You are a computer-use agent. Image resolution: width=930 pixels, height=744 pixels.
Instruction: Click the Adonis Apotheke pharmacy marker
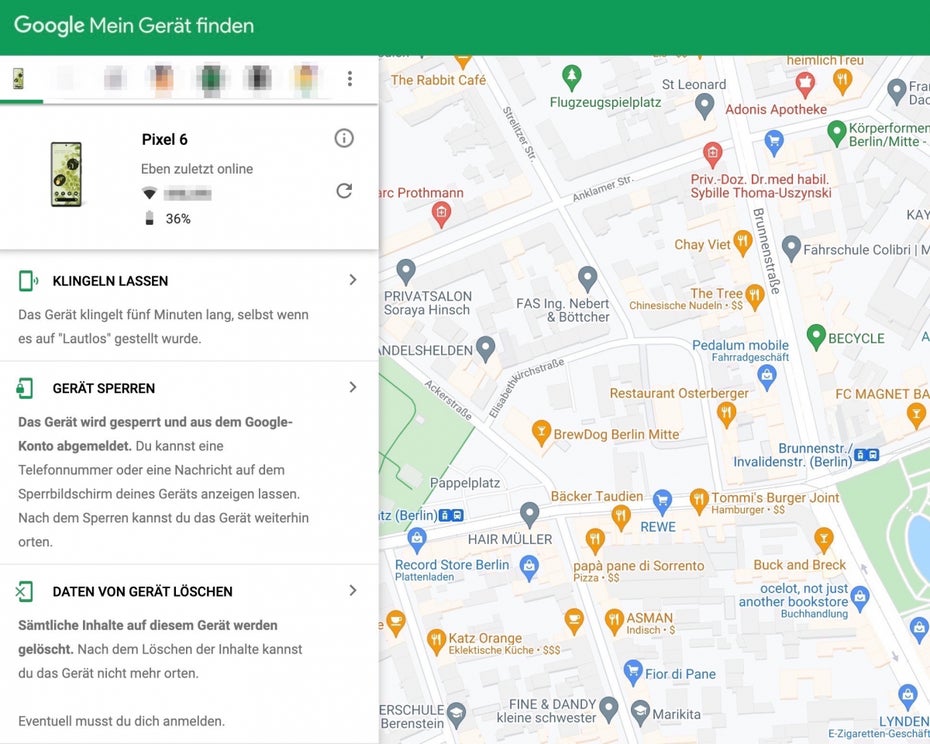(x=805, y=84)
